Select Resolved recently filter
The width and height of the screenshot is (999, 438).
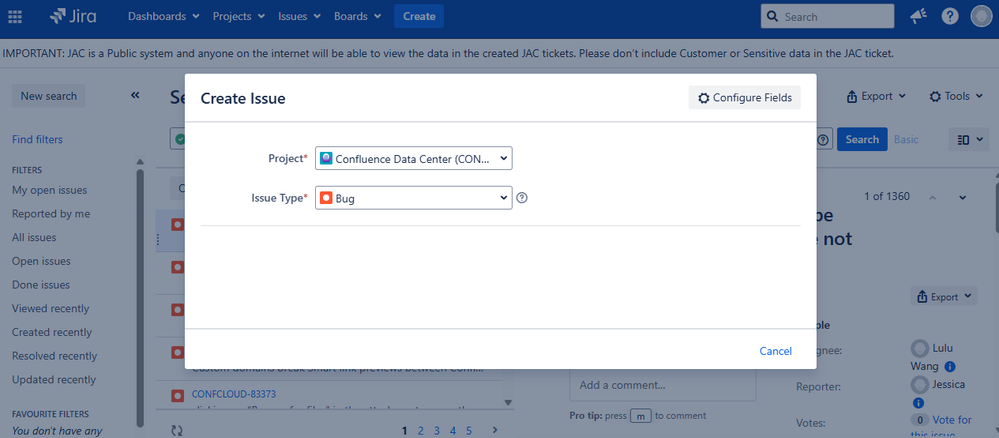point(54,356)
